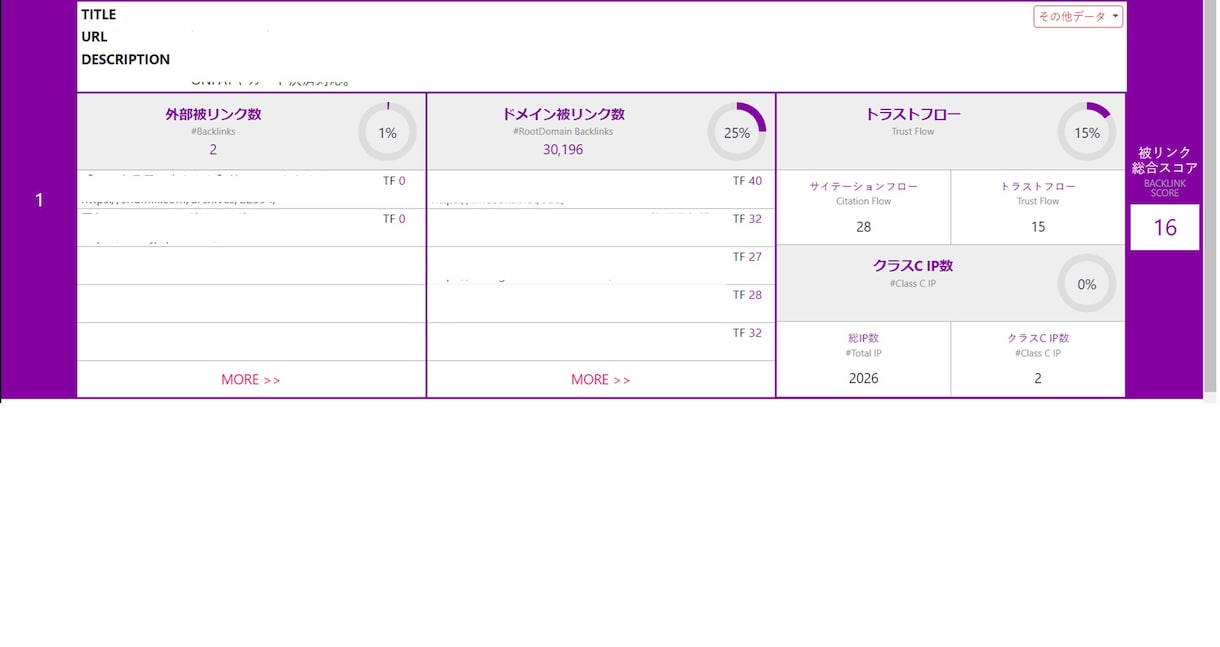The image size is (1220, 647).
Task: Click the ドメイン被リンク数 heading
Action: point(563,114)
